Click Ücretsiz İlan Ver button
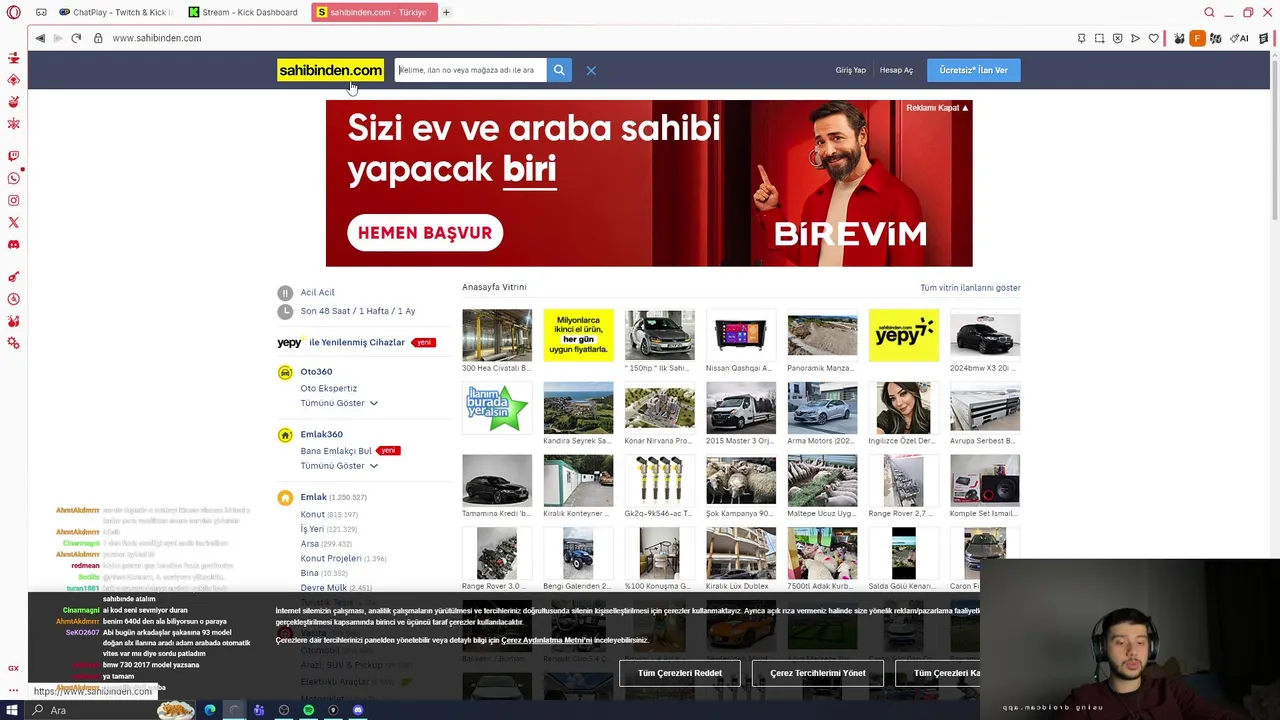Image resolution: width=1280 pixels, height=720 pixels. point(973,70)
